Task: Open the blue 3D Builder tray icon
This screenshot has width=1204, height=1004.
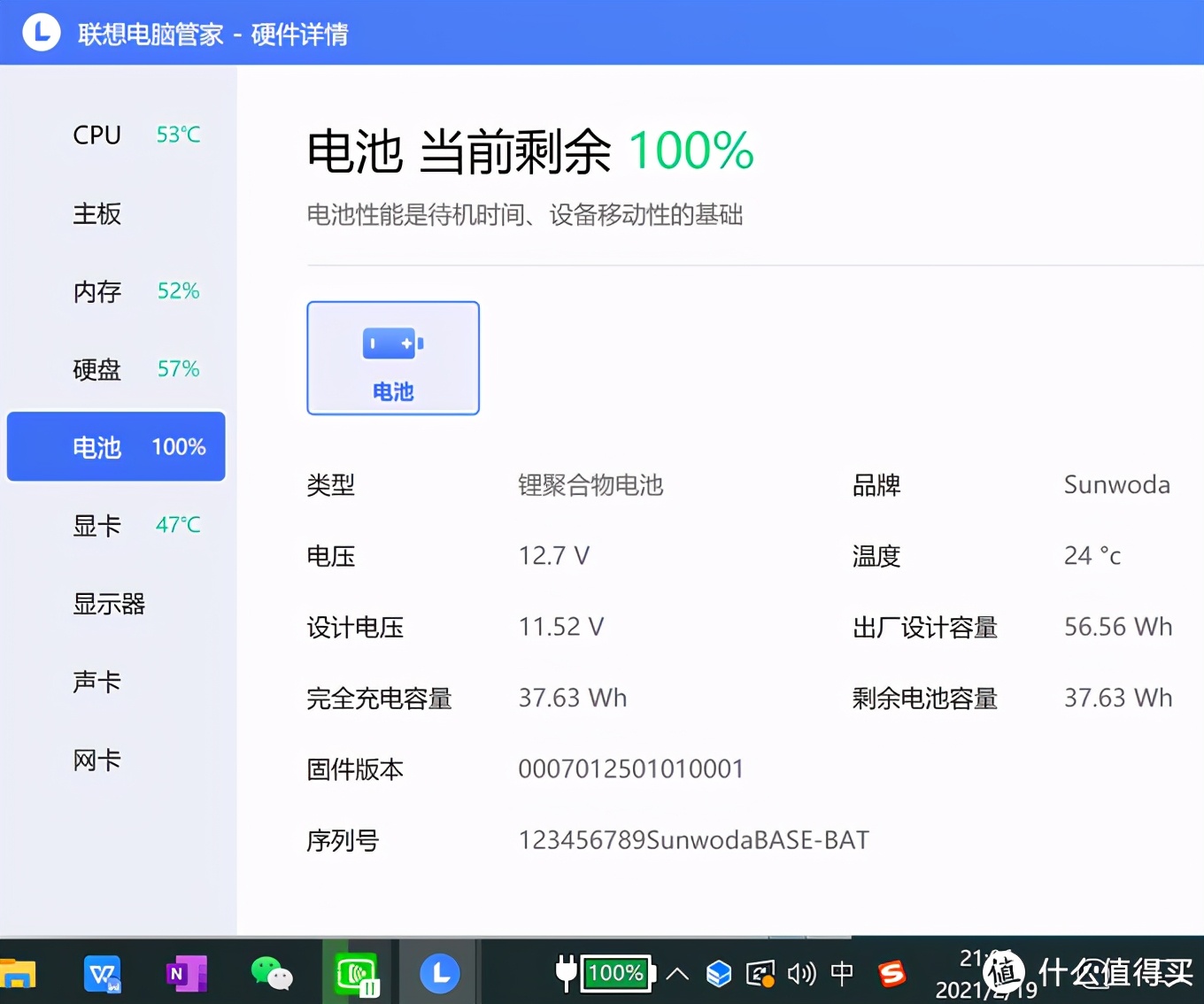Action: click(719, 972)
